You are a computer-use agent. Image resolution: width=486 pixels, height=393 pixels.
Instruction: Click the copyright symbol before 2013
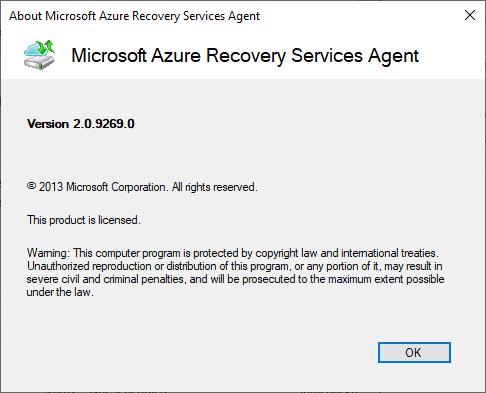pyautogui.click(x=31, y=186)
